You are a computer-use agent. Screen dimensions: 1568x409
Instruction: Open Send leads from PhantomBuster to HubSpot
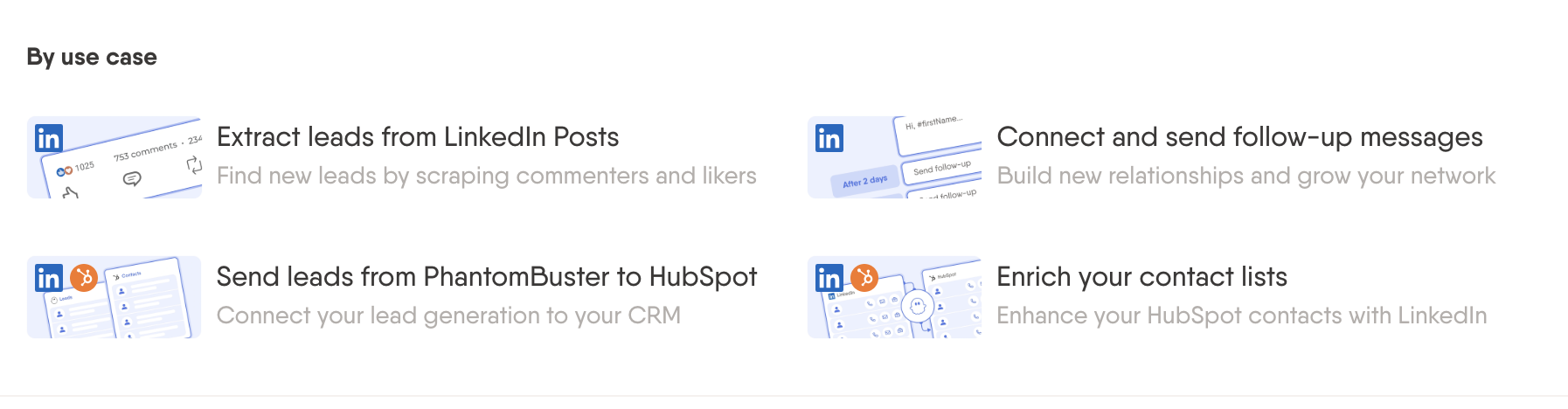pyautogui.click(x=487, y=277)
